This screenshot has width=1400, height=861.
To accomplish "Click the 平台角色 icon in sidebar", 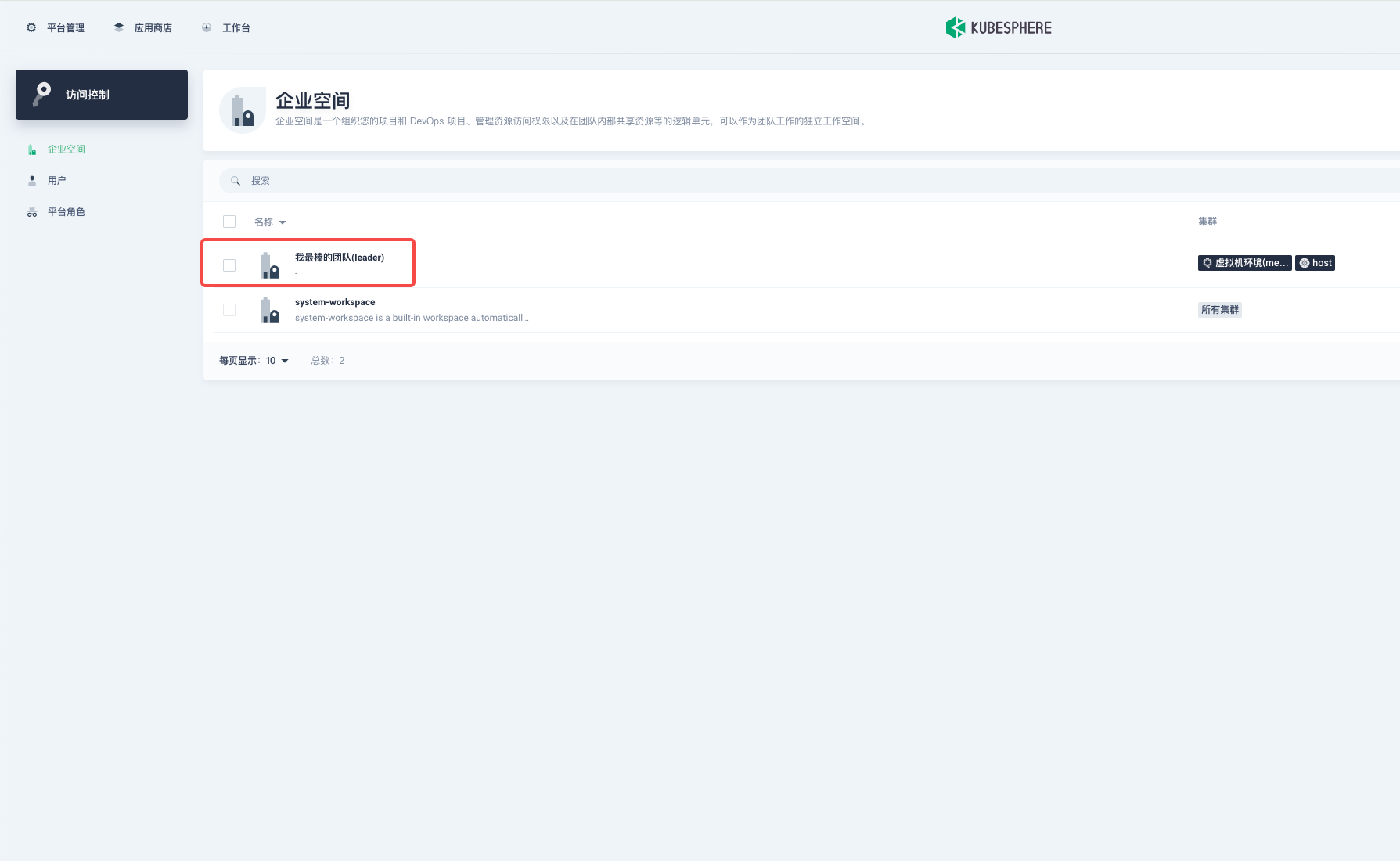I will click(32, 212).
